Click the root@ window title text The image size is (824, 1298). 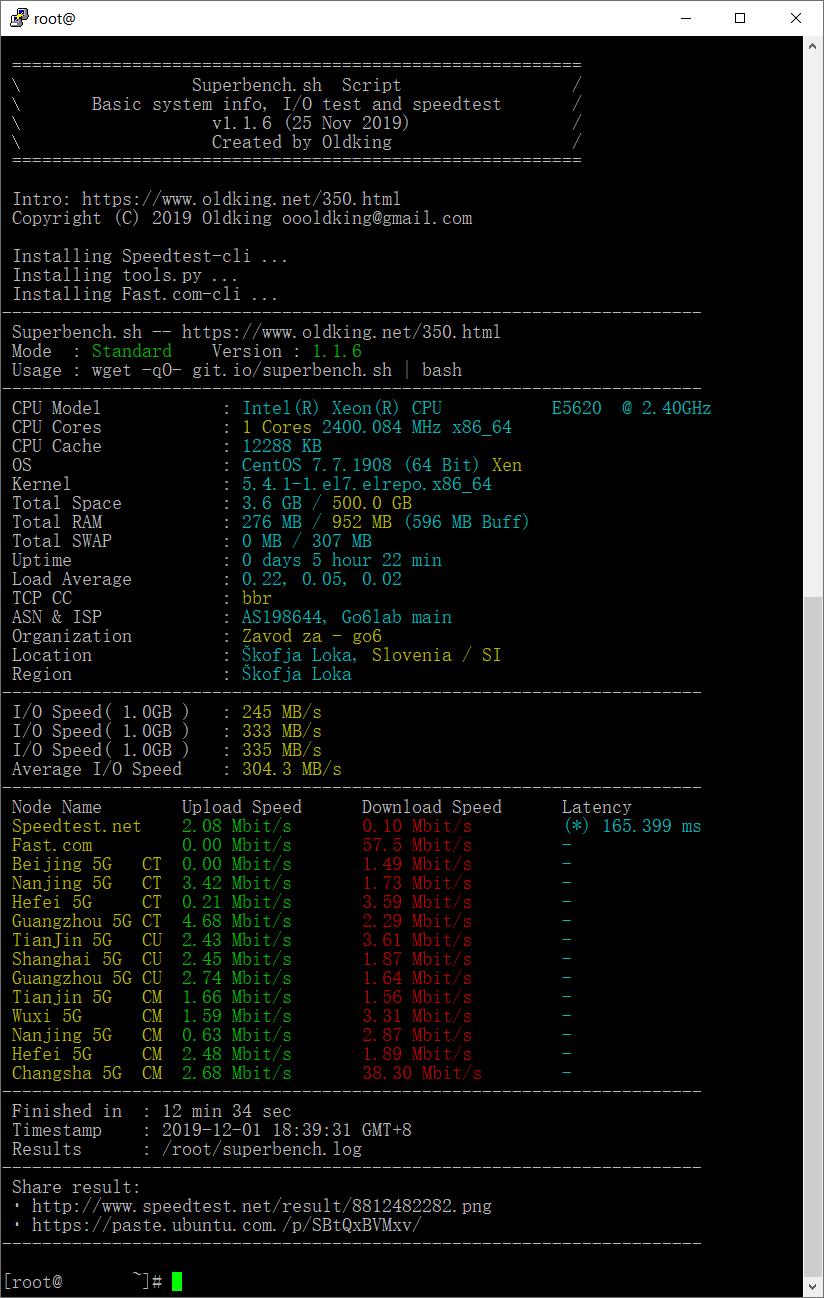tap(54, 18)
